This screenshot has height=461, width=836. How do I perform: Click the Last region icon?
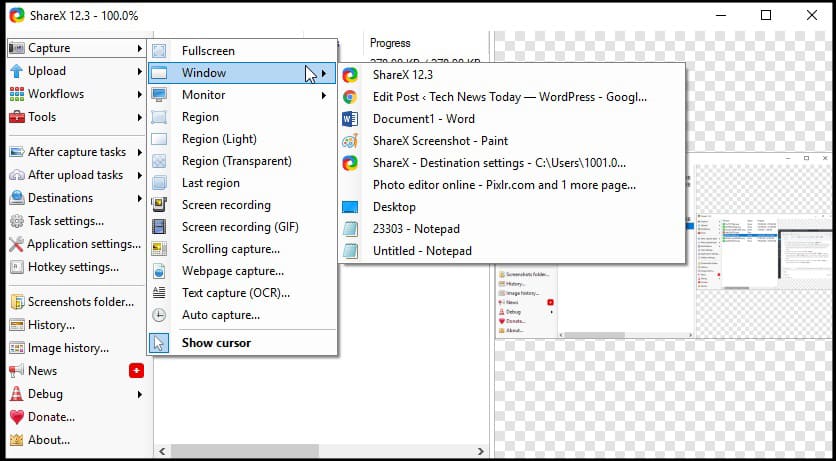point(159,183)
